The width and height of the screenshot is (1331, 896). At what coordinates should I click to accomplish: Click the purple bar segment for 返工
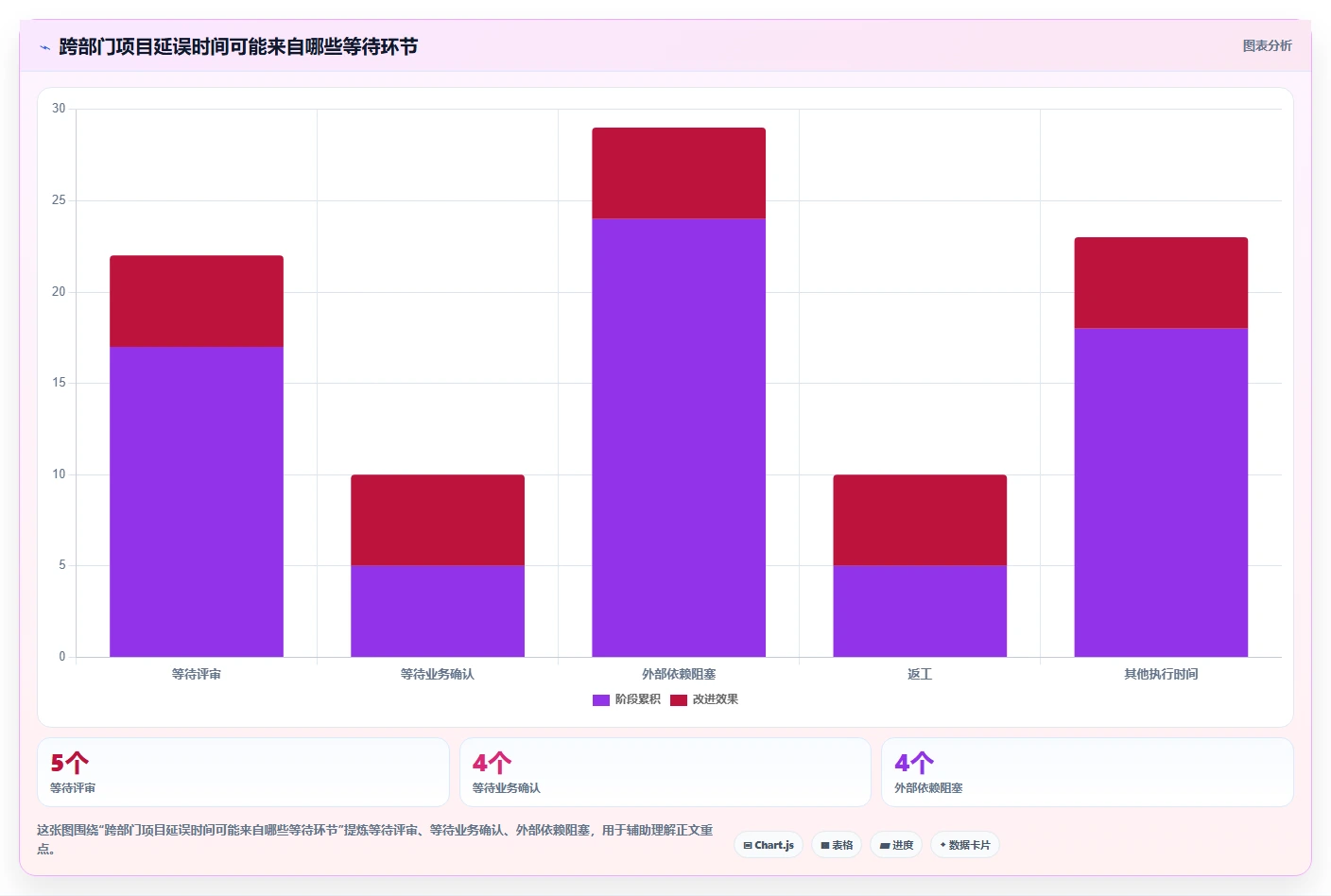pos(920,612)
